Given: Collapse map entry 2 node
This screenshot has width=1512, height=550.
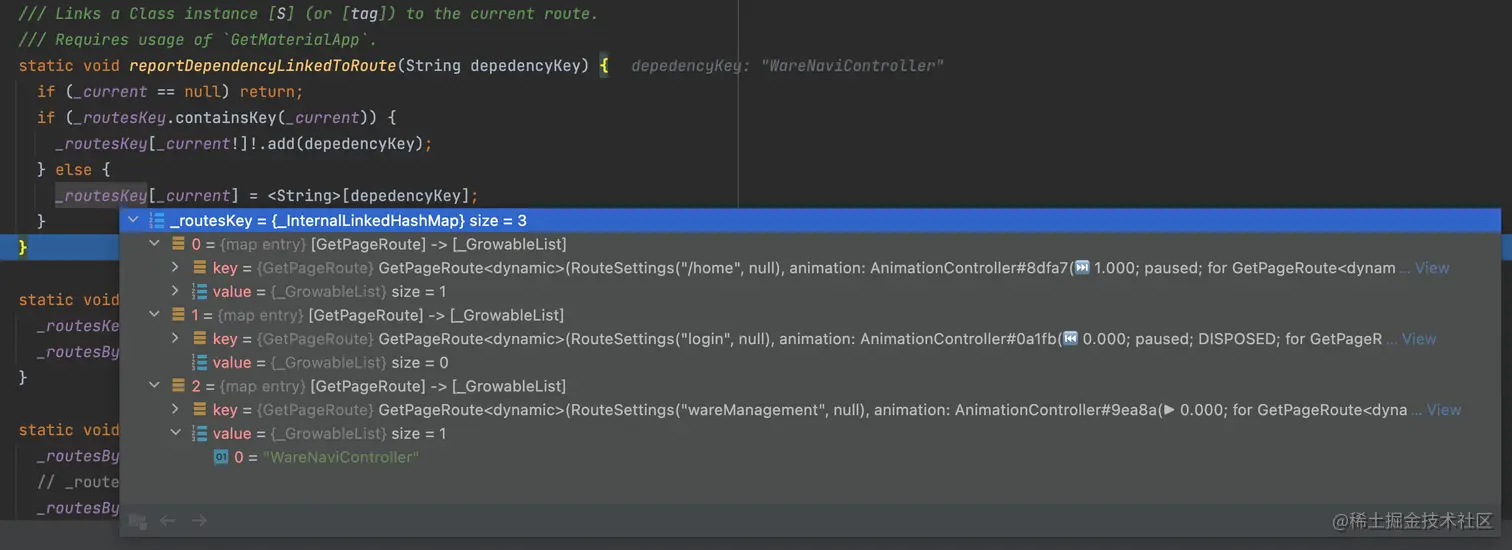Looking at the screenshot, I should [154, 386].
